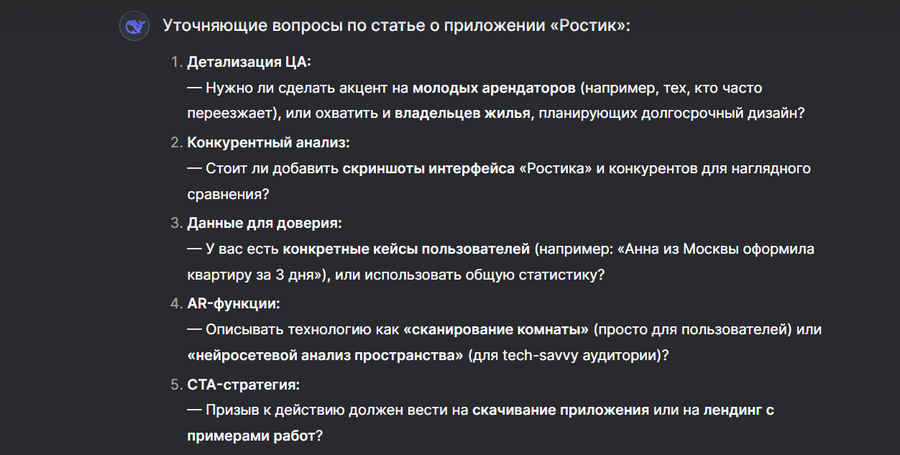
Task: Click bold text "конкретные кейсы пользователей"
Action: click(x=406, y=249)
